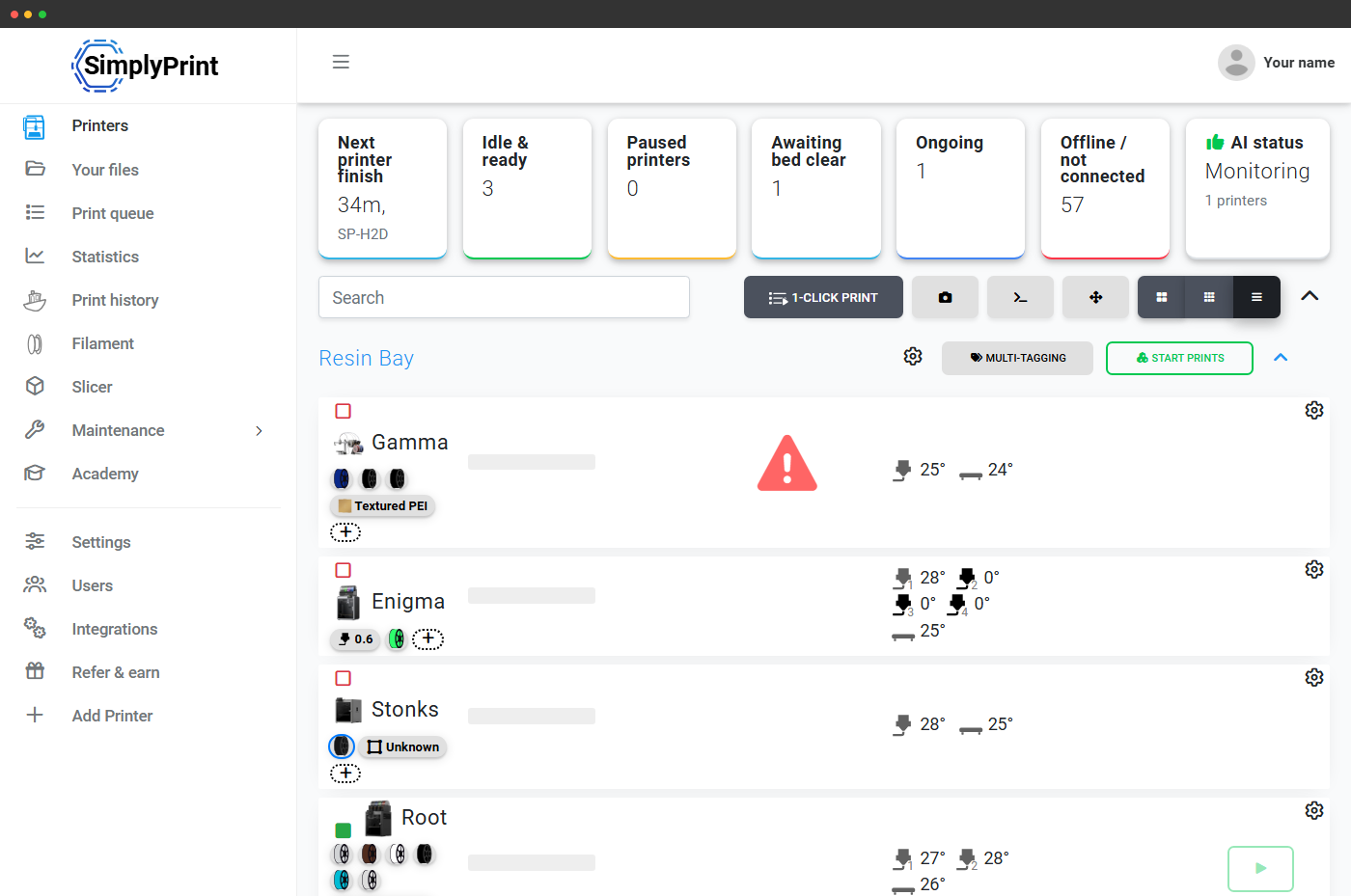Open Resin Bay group settings gear
Viewport: 1351px width, 896px height.
point(913,357)
